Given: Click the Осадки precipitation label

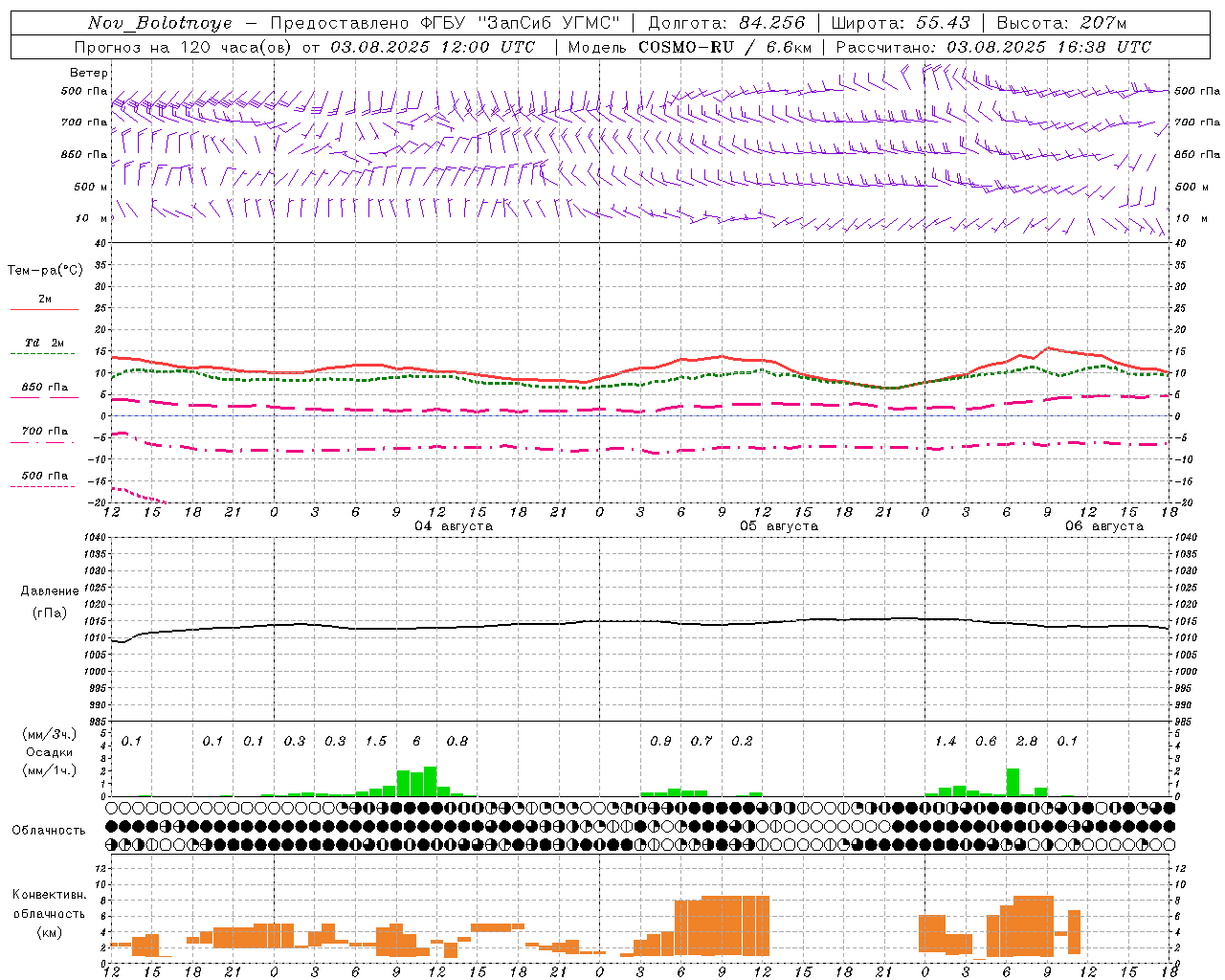Looking at the screenshot, I should [x=49, y=752].
